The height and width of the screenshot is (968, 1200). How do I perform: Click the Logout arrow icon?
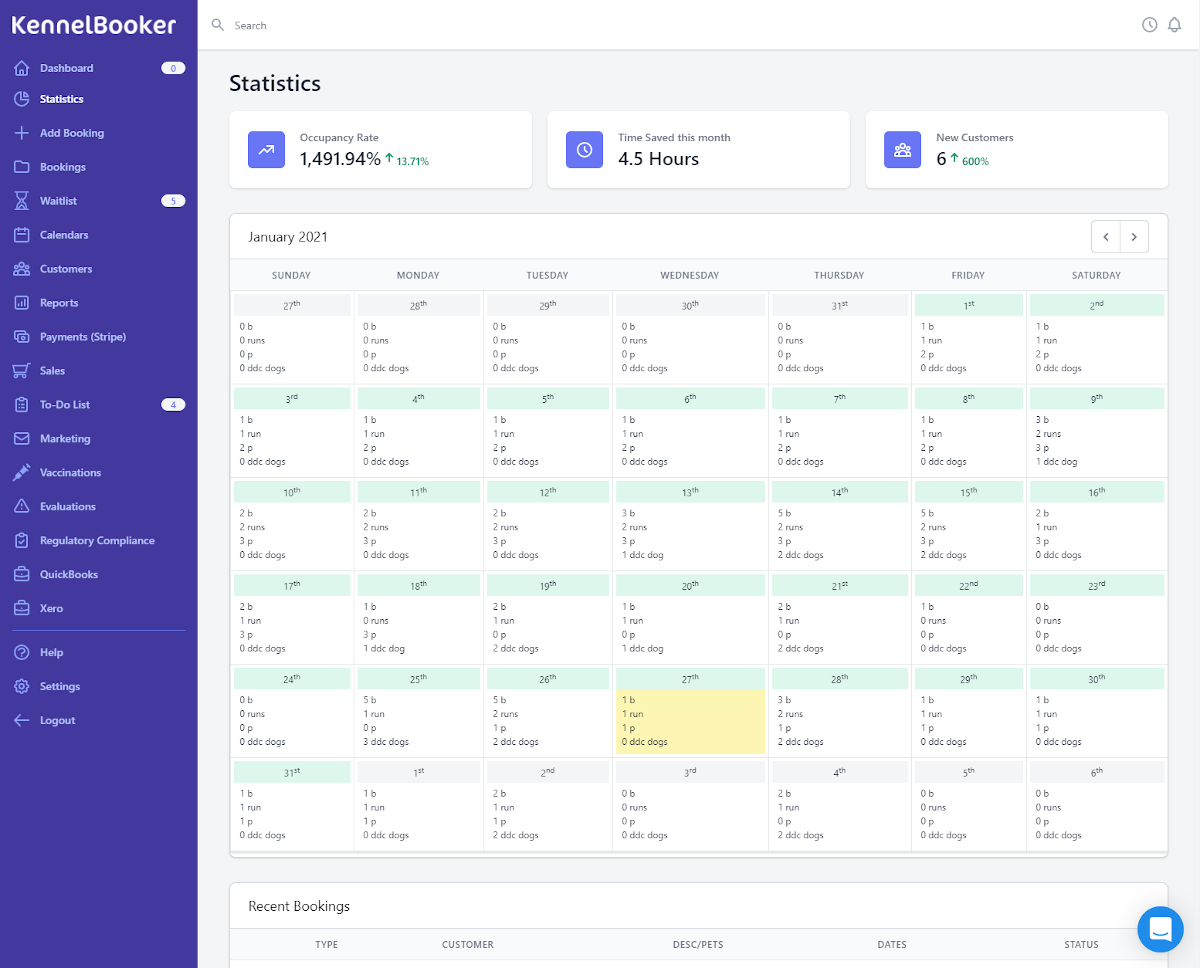point(21,721)
